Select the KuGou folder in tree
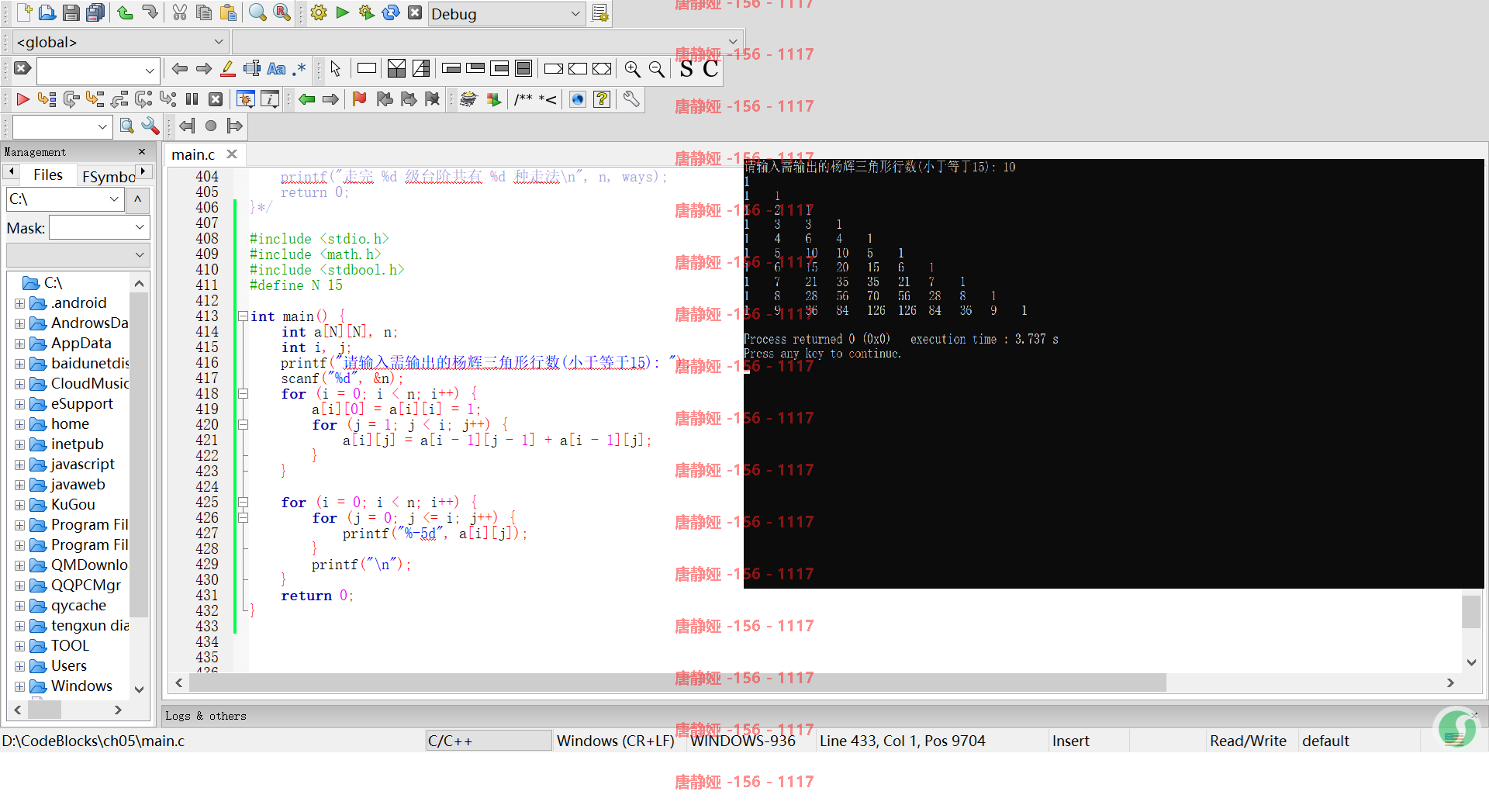 pyautogui.click(x=73, y=505)
